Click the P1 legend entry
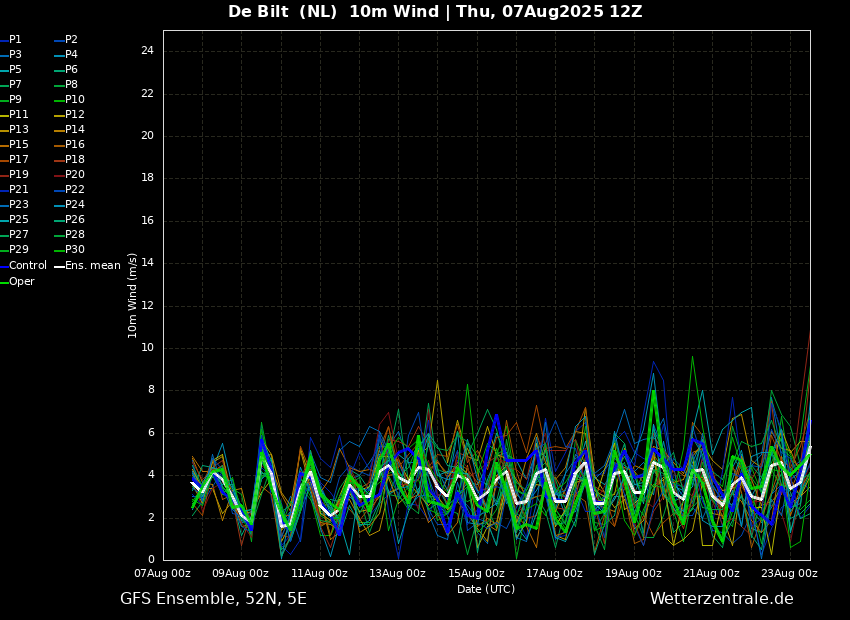This screenshot has height=620, width=850. coord(11,40)
